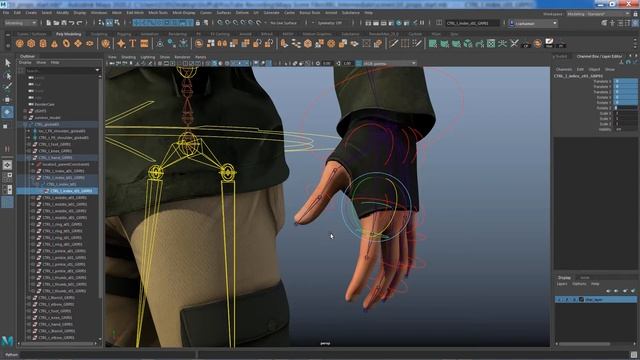Open the viewport Shading menu

pyautogui.click(x=129, y=57)
